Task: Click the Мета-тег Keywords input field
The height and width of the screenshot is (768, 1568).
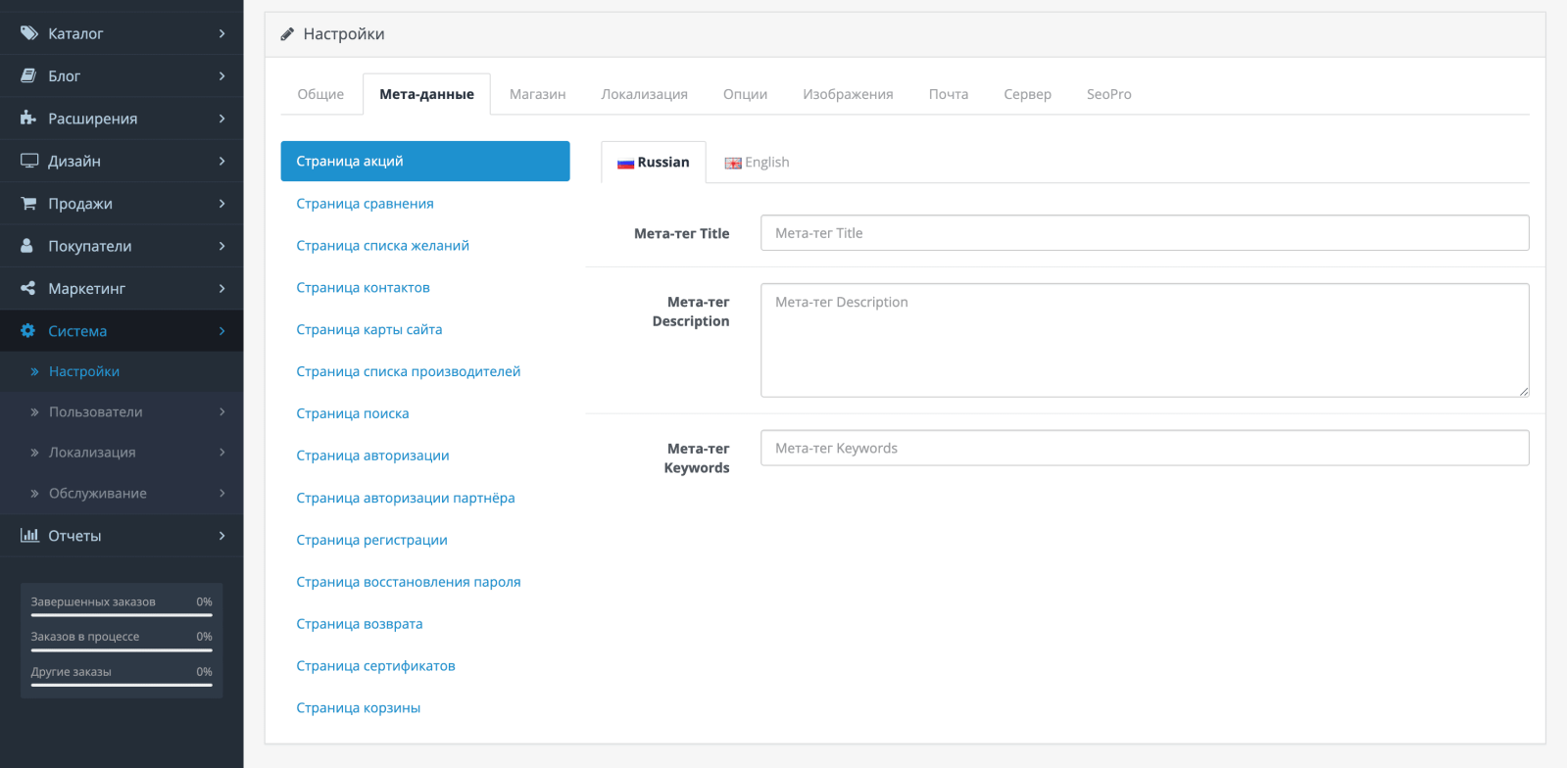Action: click(x=1145, y=448)
